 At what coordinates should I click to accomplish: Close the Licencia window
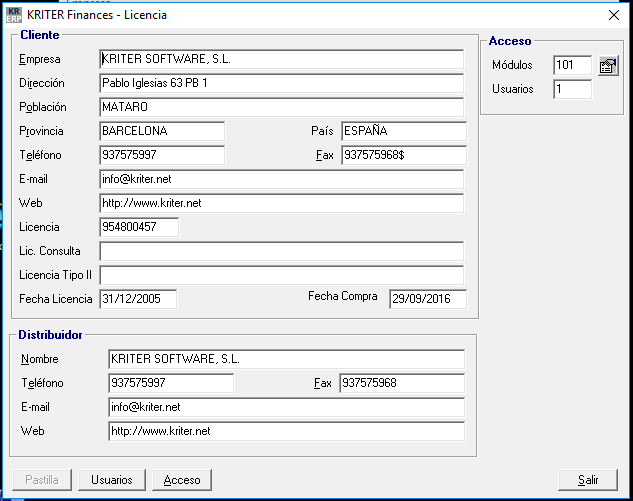pos(613,15)
